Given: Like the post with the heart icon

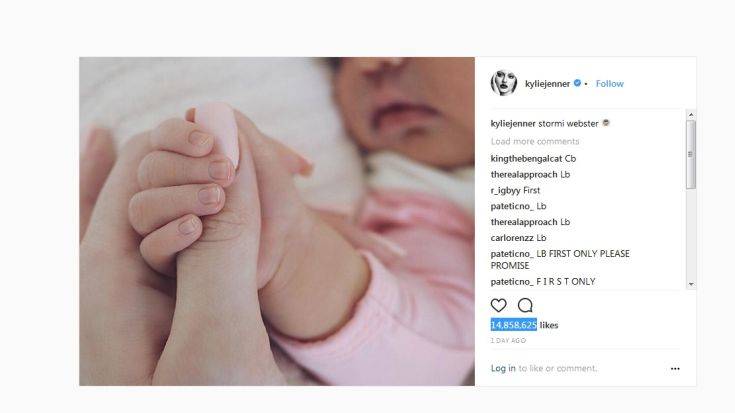Looking at the screenshot, I should [498, 306].
